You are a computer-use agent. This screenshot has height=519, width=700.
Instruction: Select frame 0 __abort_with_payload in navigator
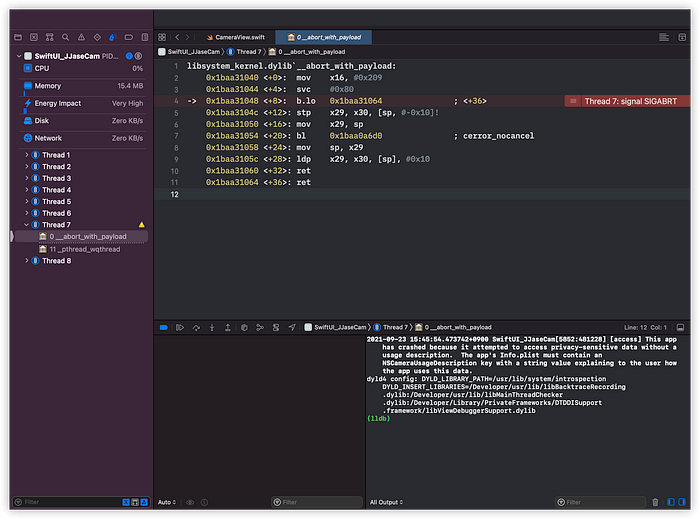coord(81,237)
